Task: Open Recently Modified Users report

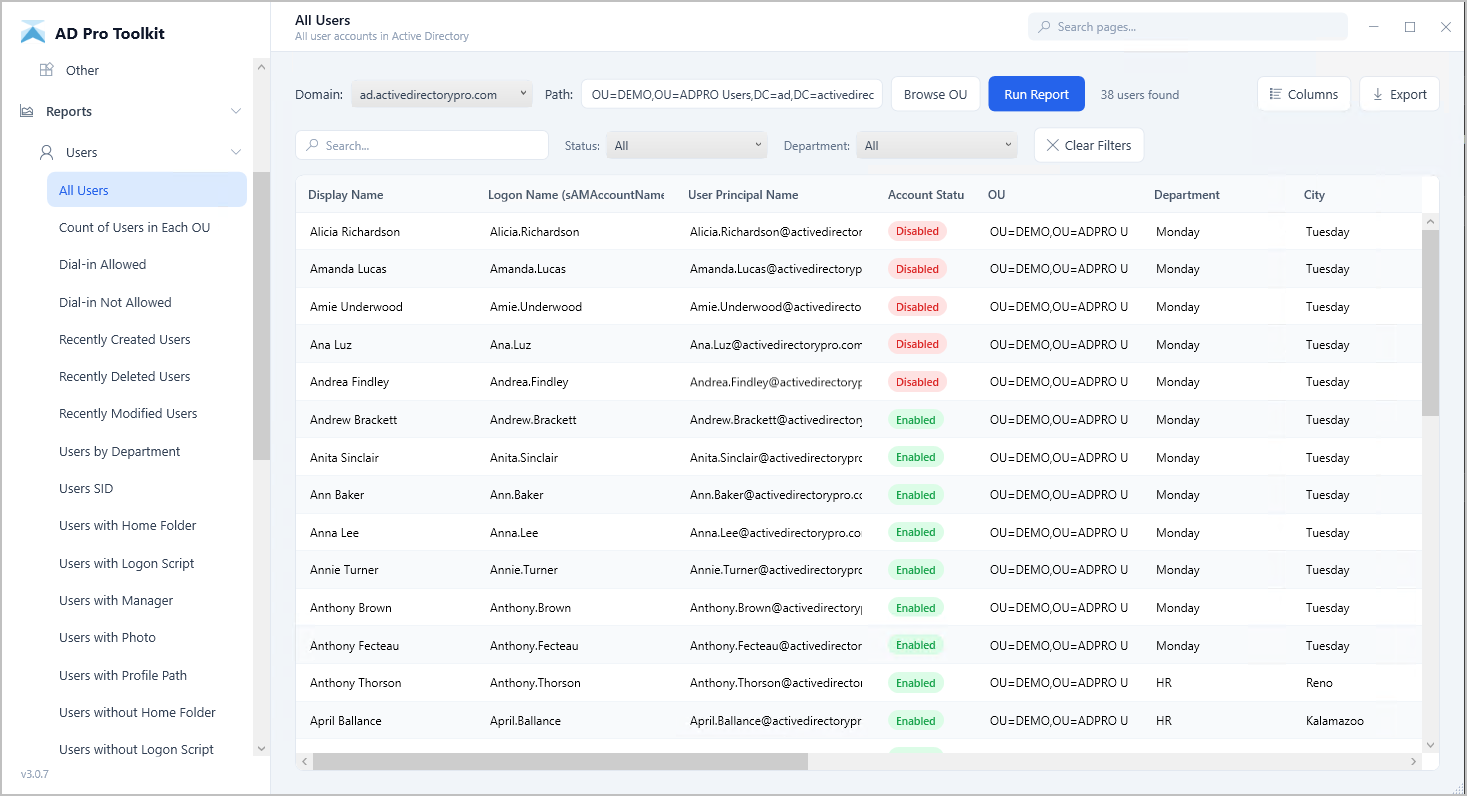Action: (x=128, y=413)
